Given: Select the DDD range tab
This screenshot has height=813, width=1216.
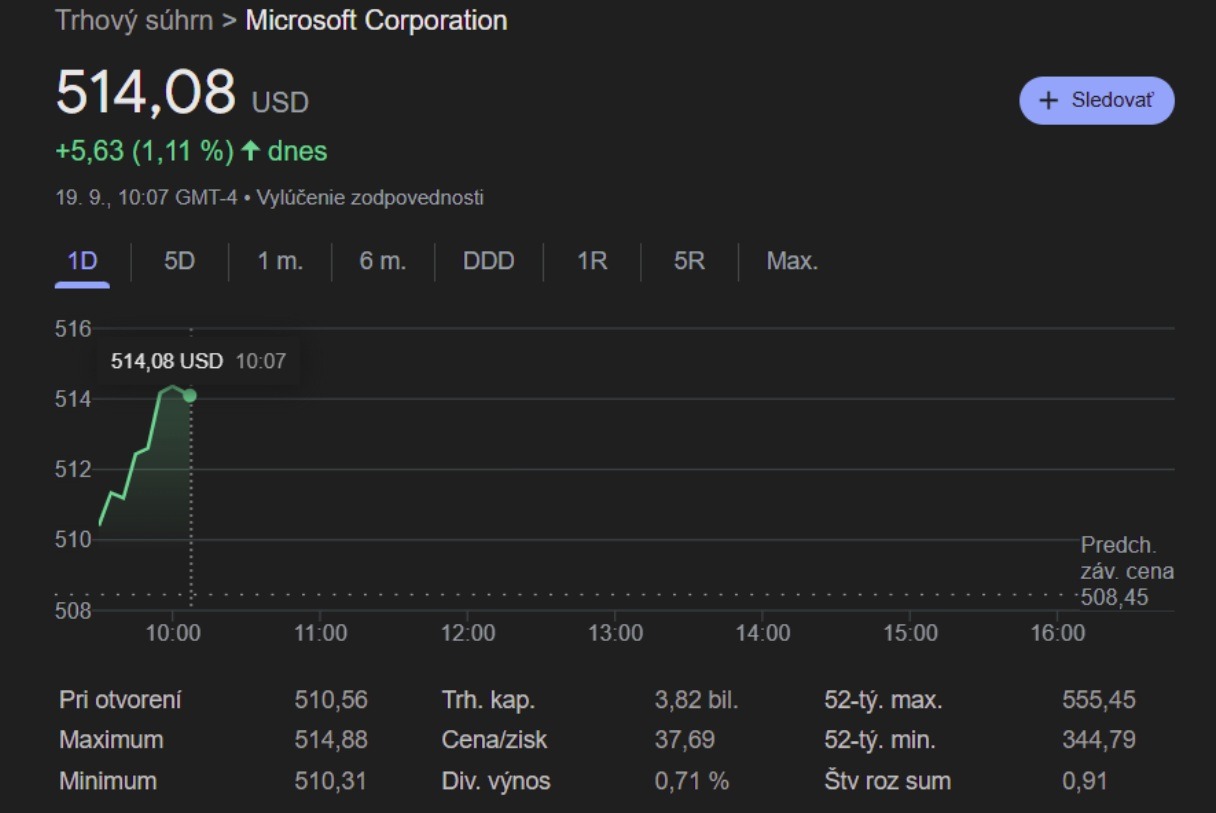Looking at the screenshot, I should (x=488, y=262).
